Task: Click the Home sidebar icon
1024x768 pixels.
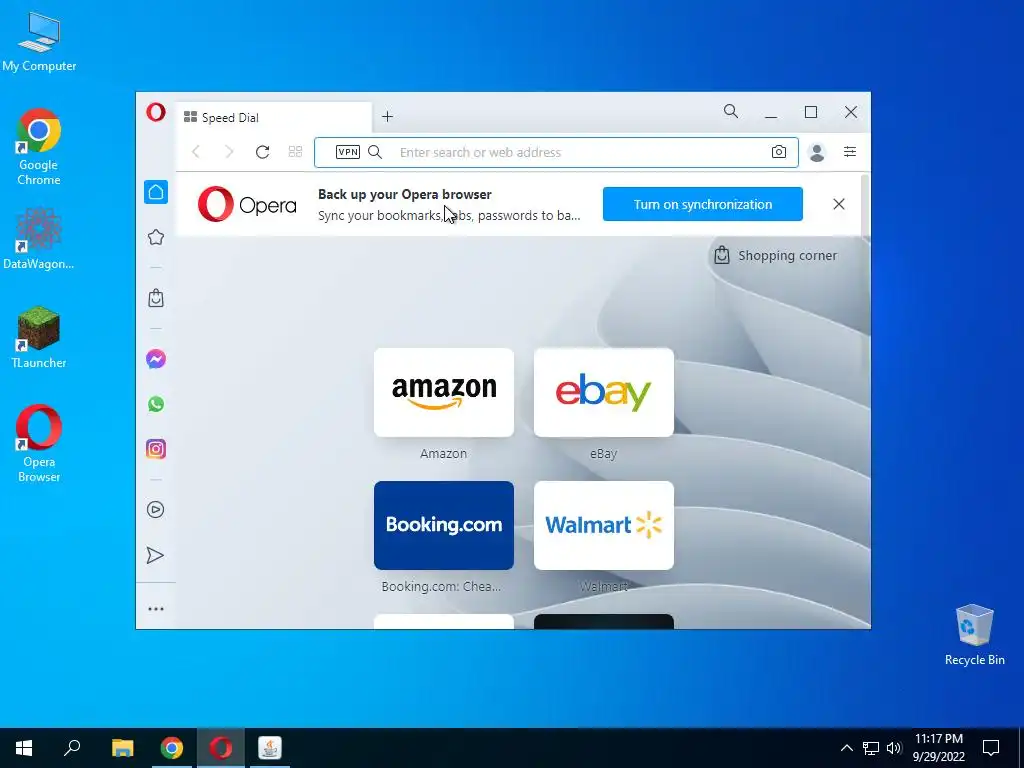Action: click(x=156, y=192)
